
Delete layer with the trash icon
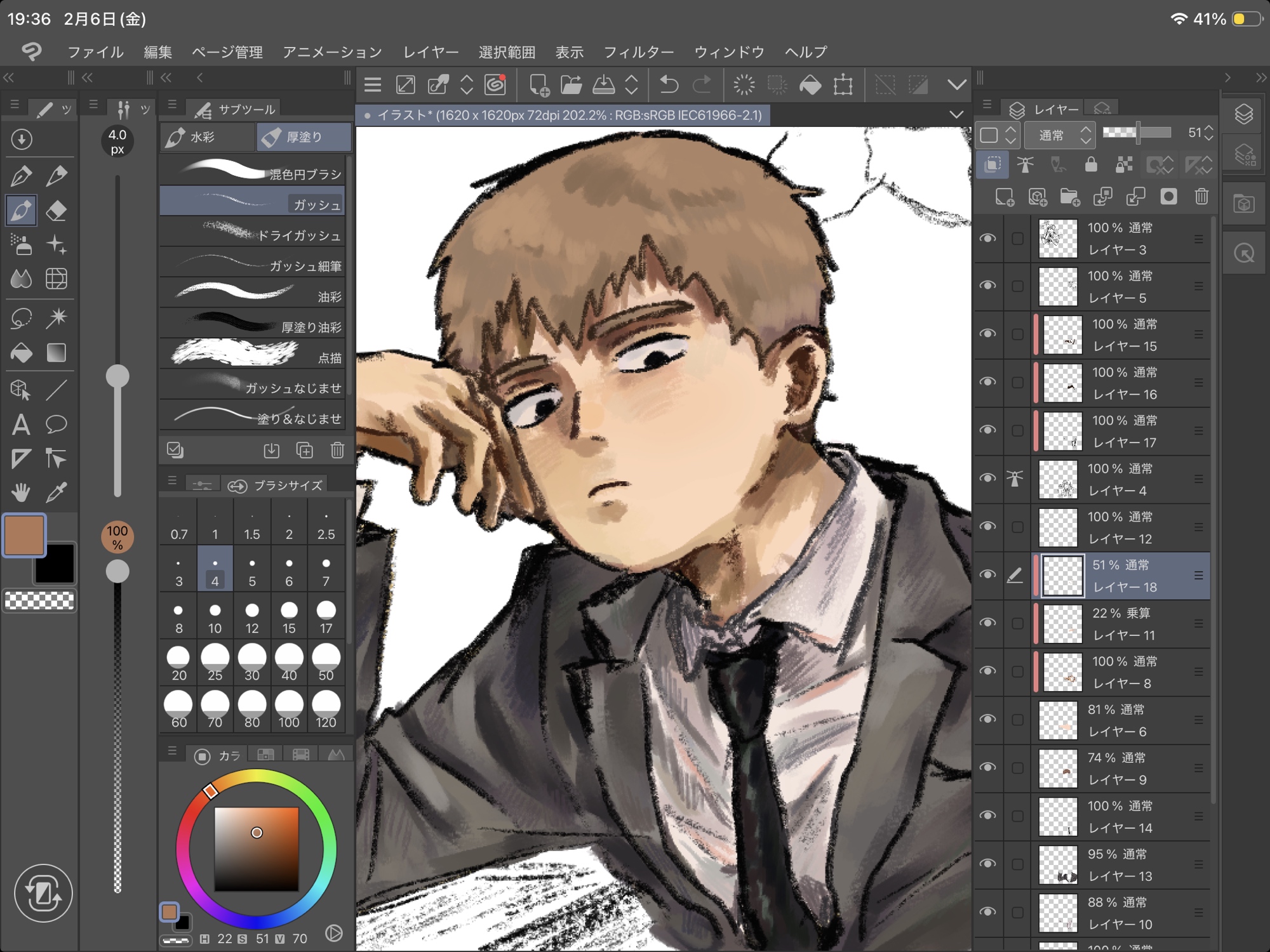tap(1201, 197)
